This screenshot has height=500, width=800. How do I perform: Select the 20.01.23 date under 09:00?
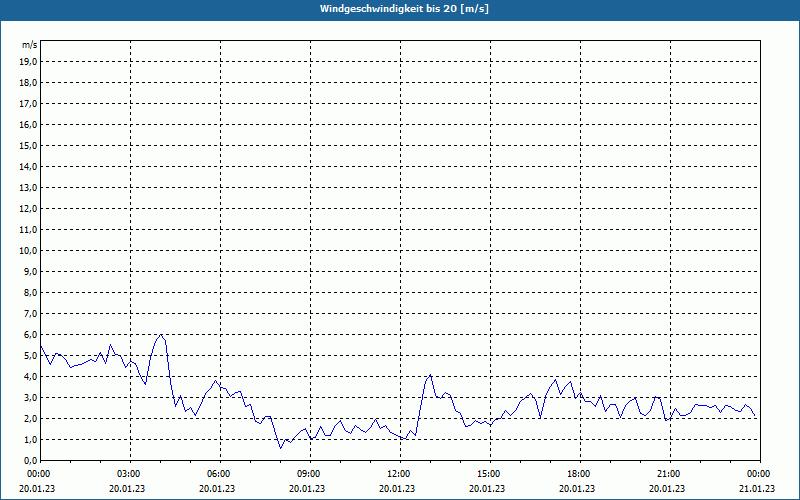point(307,489)
